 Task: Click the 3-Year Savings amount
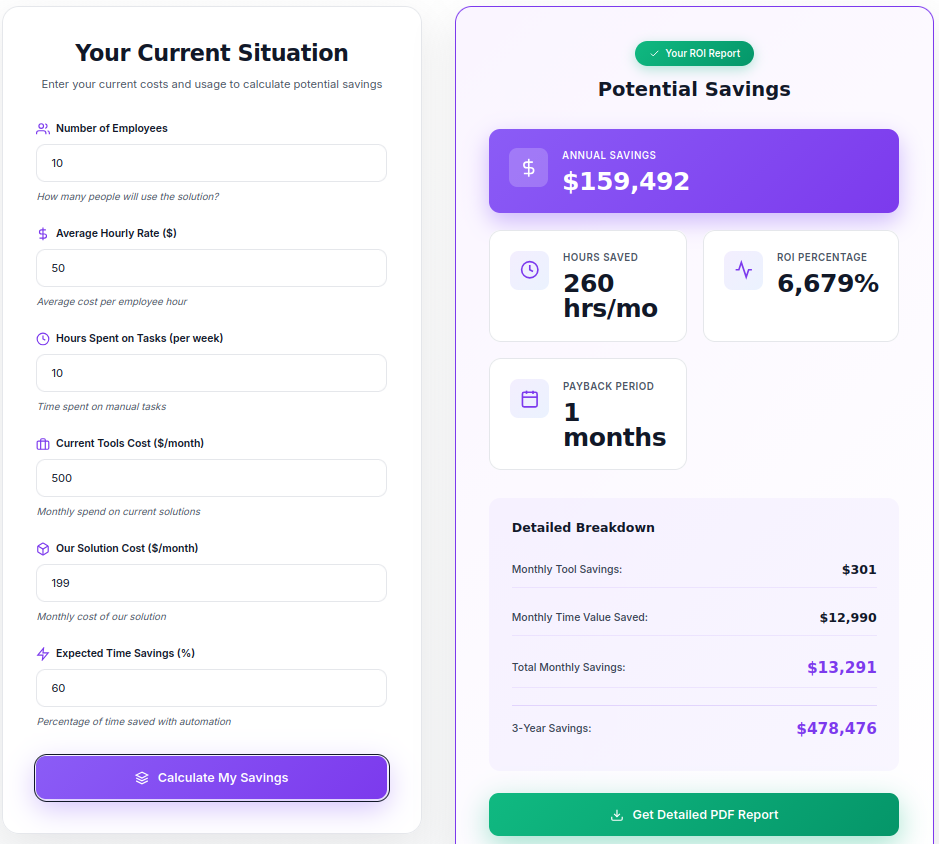[x=836, y=729]
